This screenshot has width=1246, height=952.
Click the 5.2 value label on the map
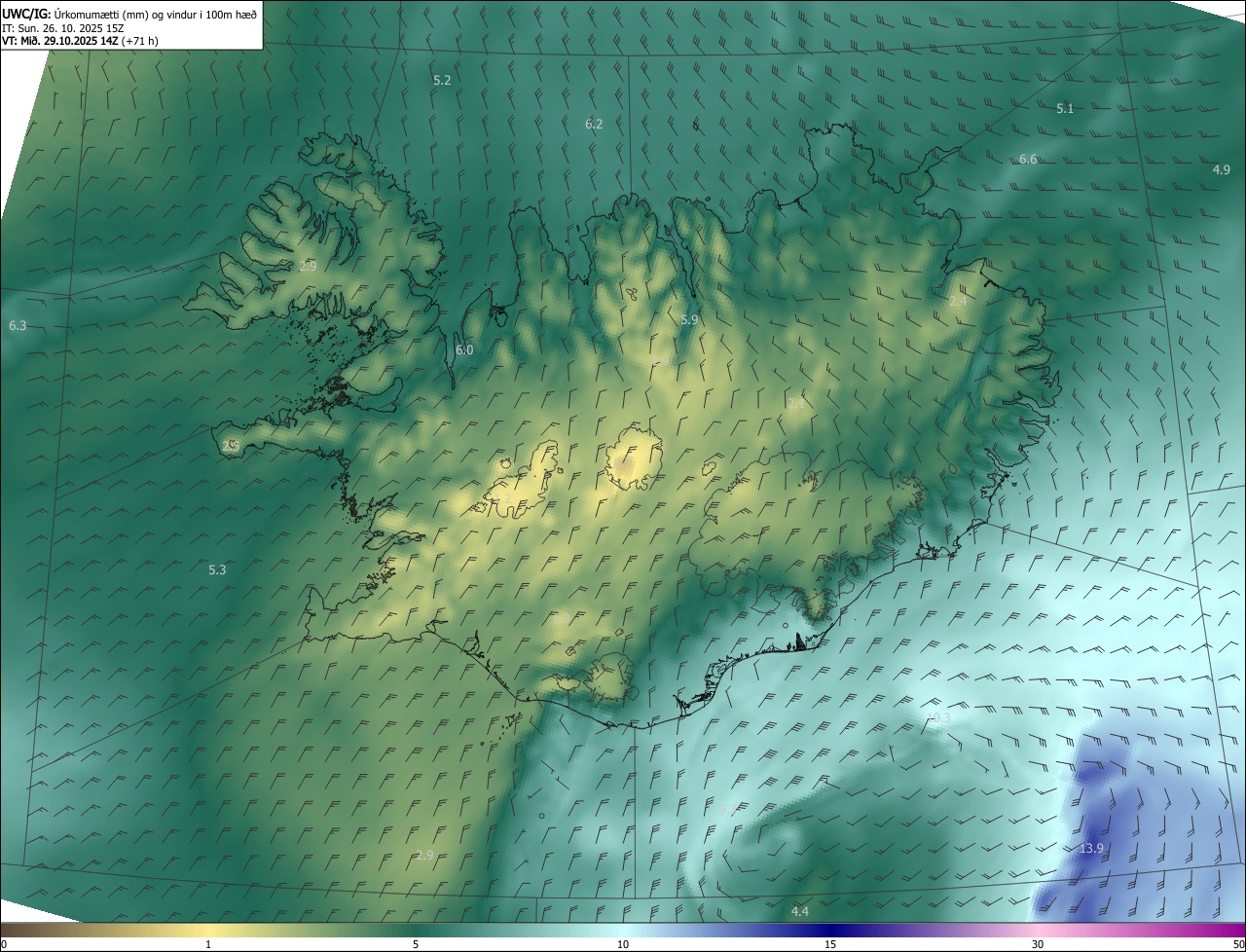pyautogui.click(x=442, y=80)
